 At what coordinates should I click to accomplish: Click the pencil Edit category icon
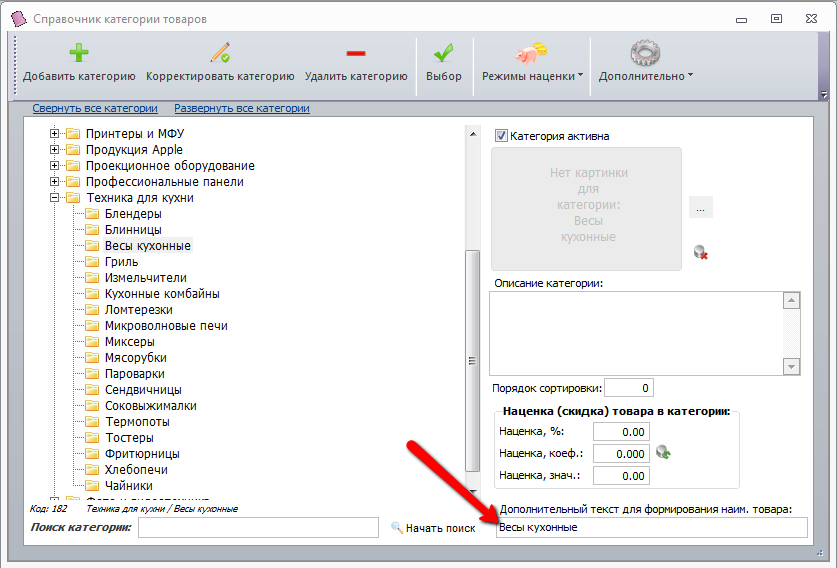click(220, 53)
